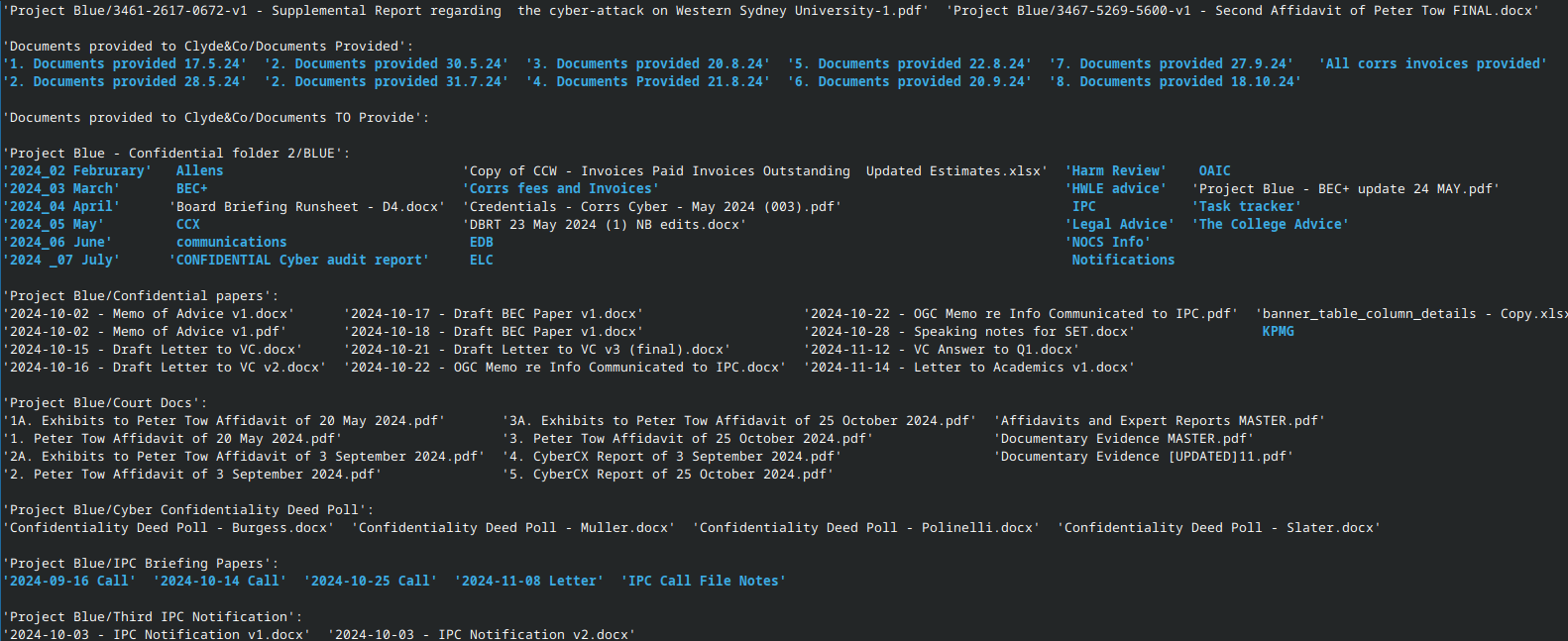This screenshot has height=641, width=1568.
Task: Click the Copy of CCW Invoices xlsx file
Action: pyautogui.click(x=755, y=170)
